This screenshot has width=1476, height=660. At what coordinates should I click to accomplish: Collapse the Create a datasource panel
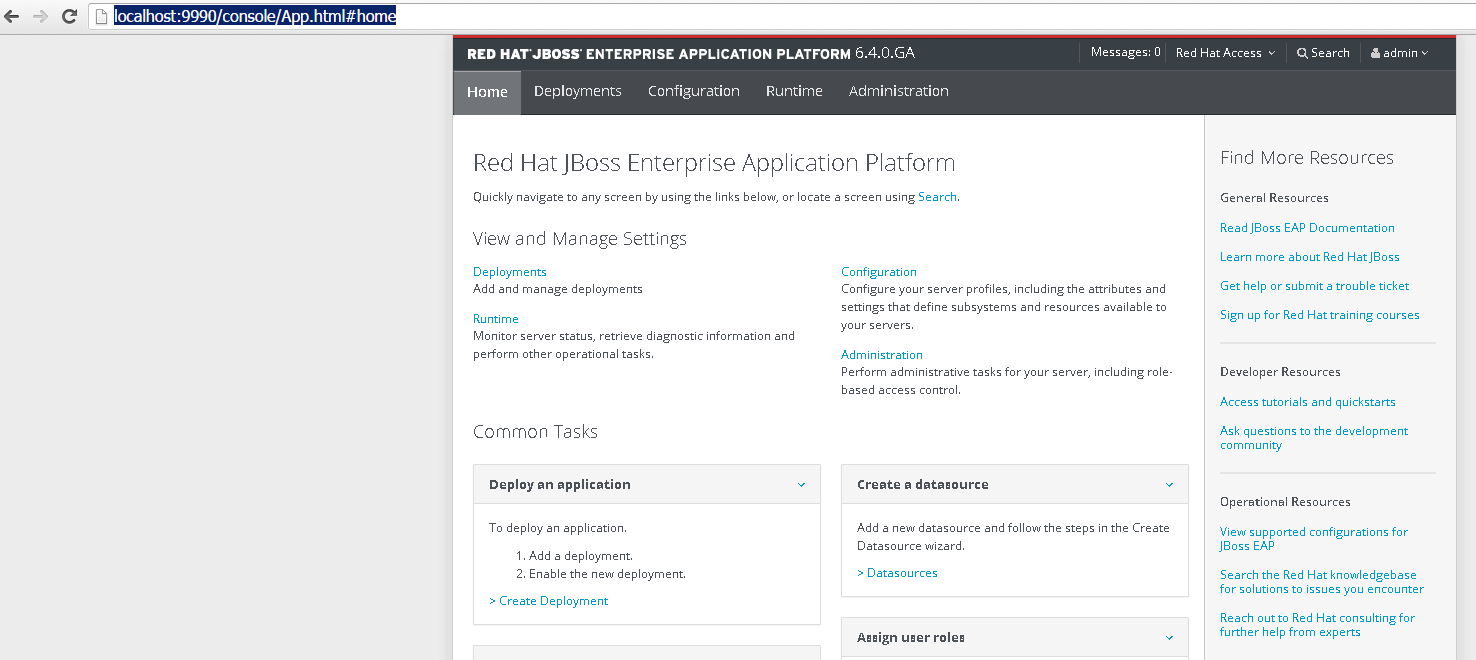pyautogui.click(x=1169, y=485)
